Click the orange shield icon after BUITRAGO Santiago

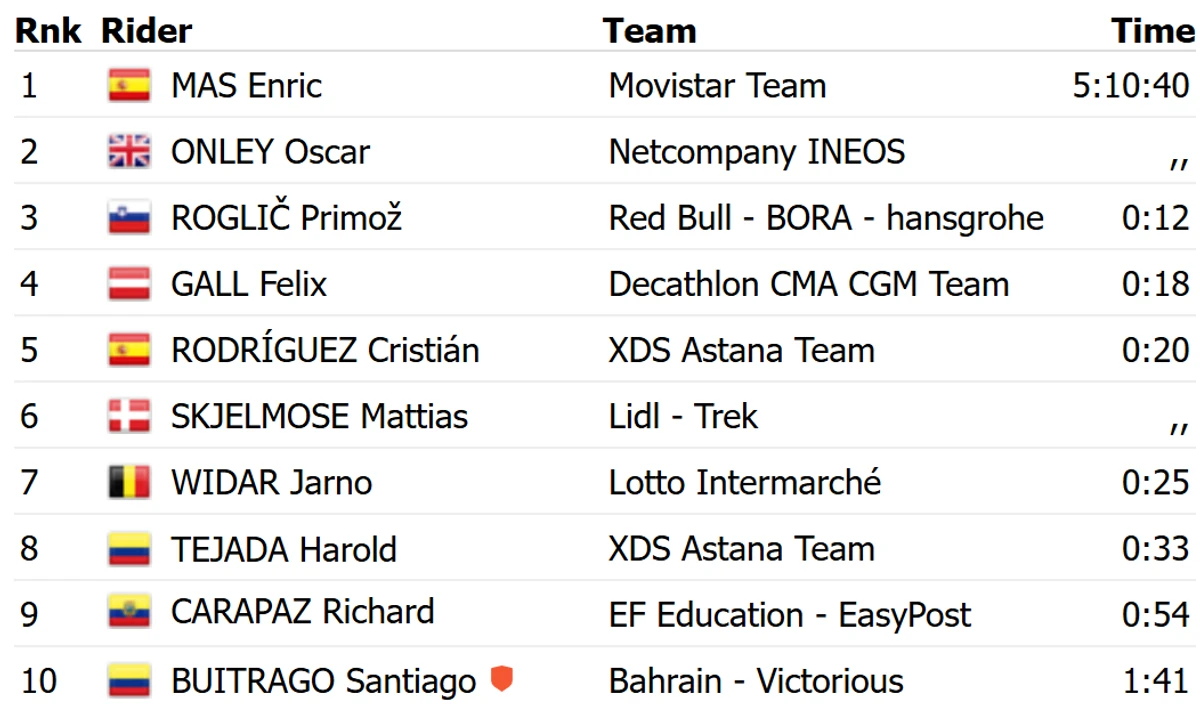pos(501,680)
